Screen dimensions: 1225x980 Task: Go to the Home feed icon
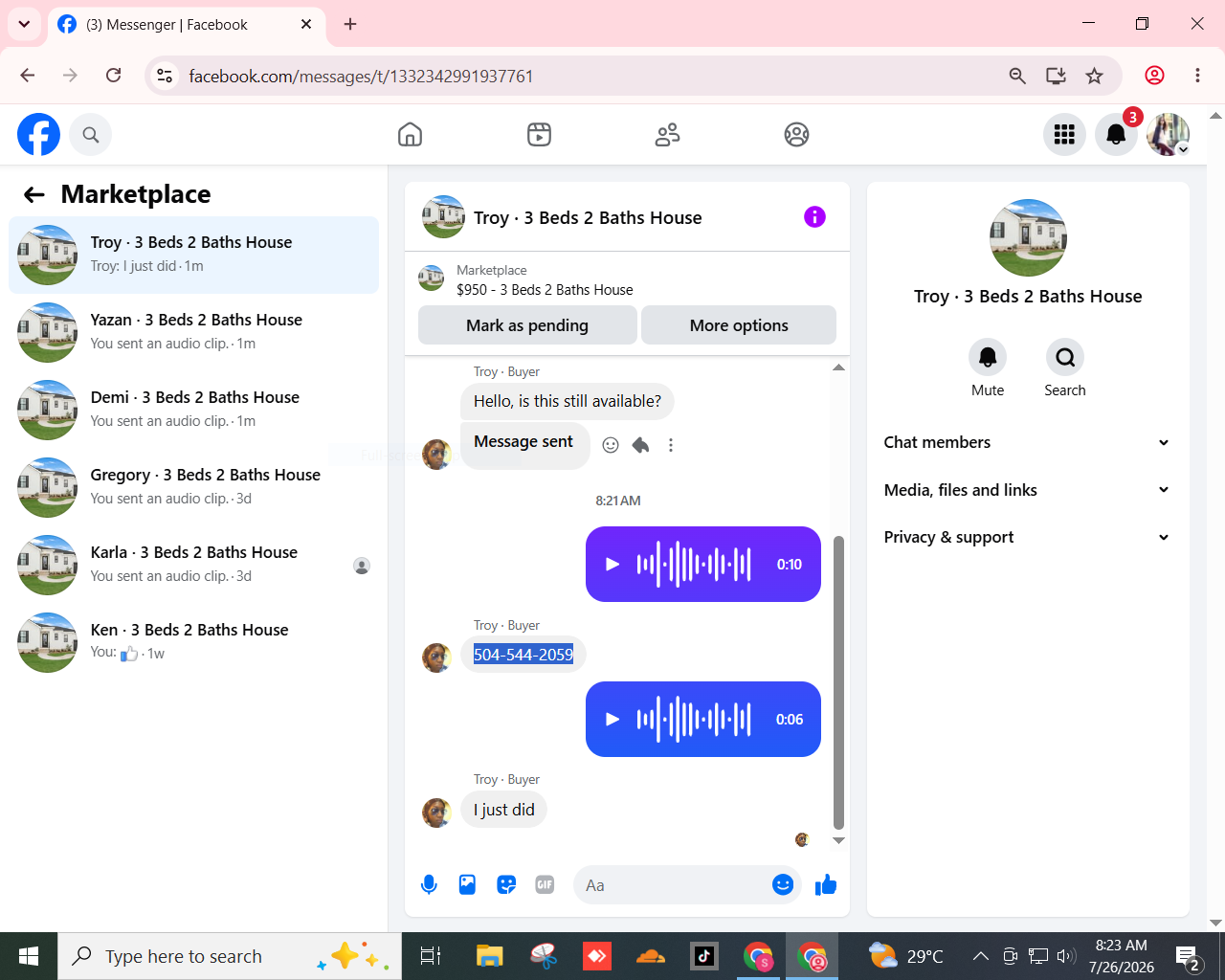[x=410, y=135]
